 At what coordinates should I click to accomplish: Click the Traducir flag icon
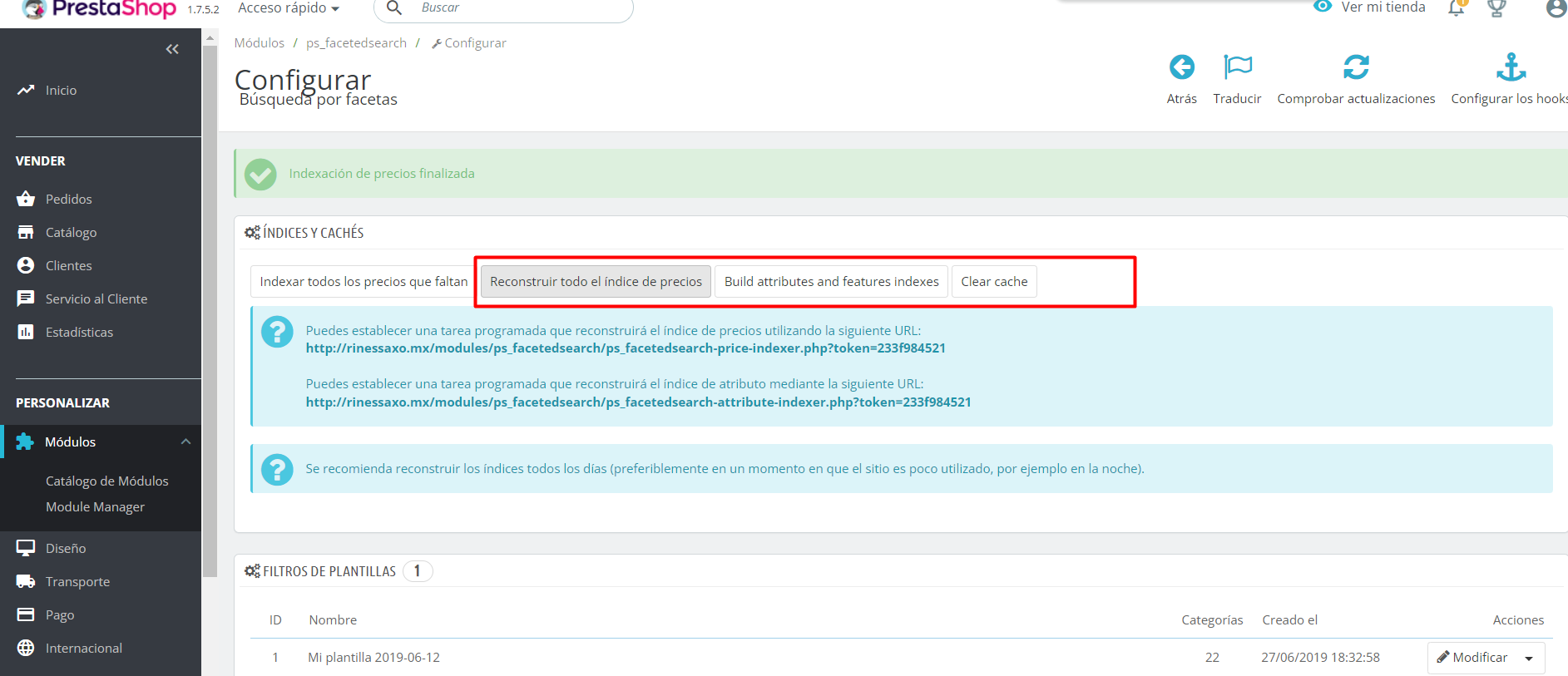(x=1237, y=67)
